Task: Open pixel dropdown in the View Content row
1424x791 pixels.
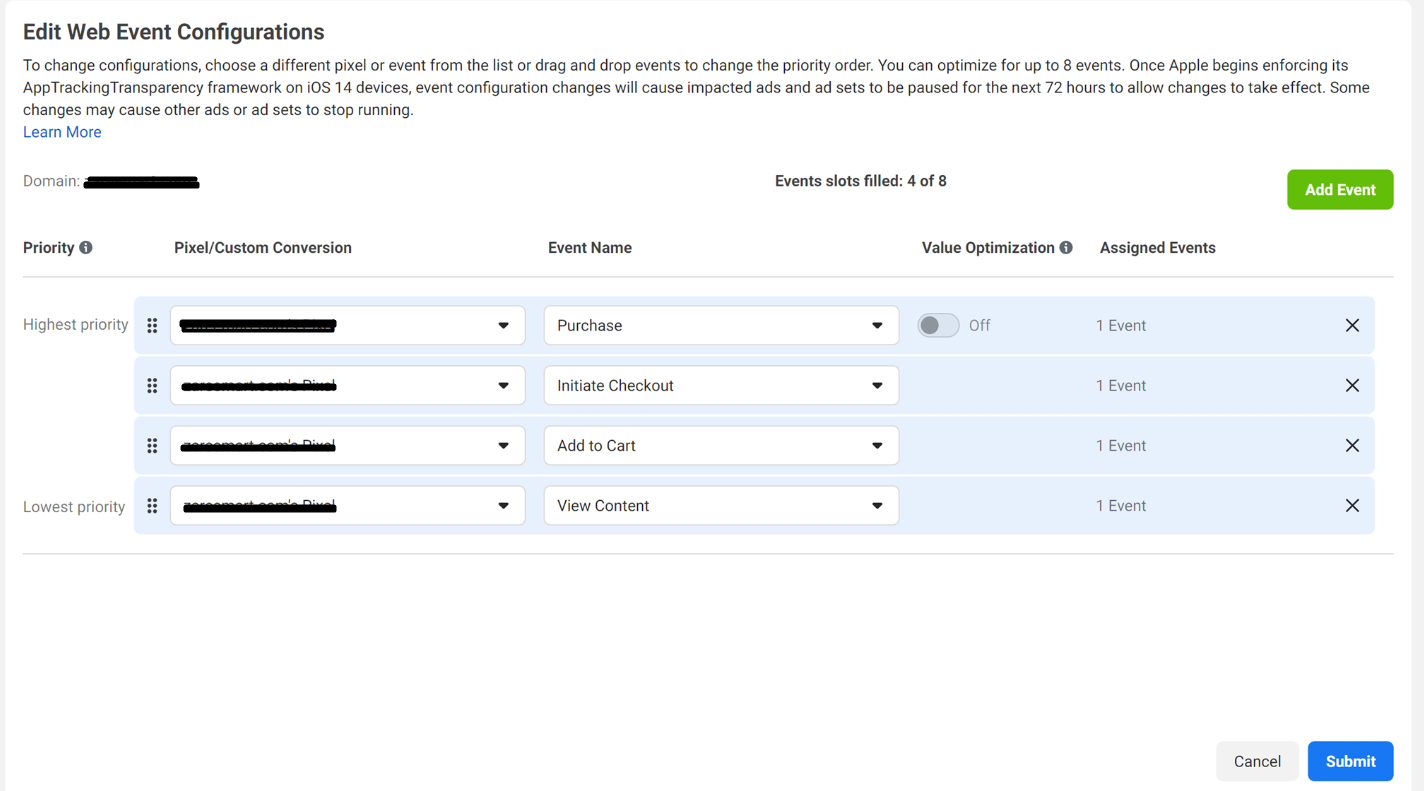Action: [347, 506]
